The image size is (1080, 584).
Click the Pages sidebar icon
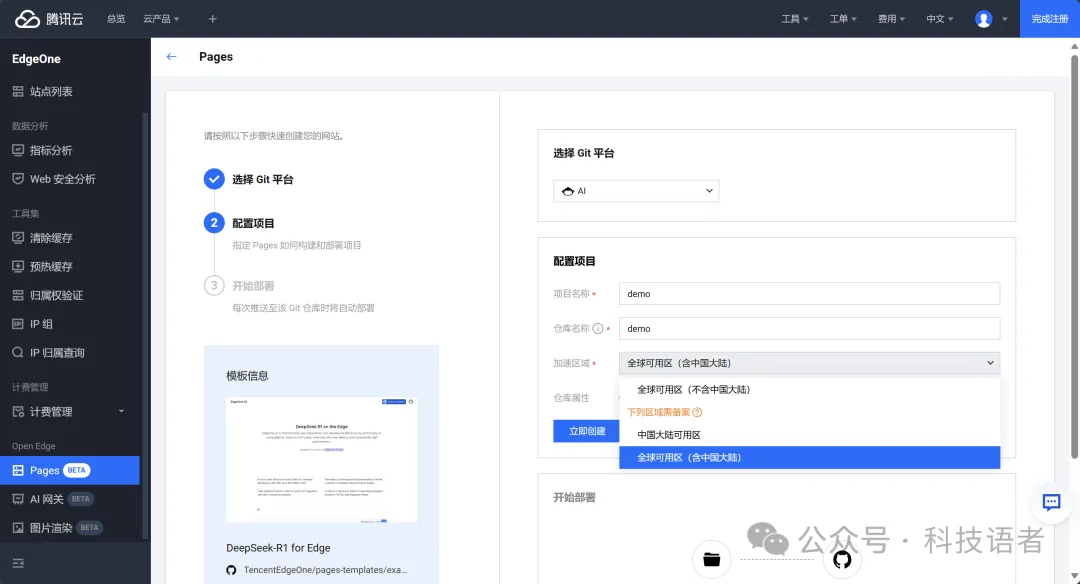(x=18, y=470)
